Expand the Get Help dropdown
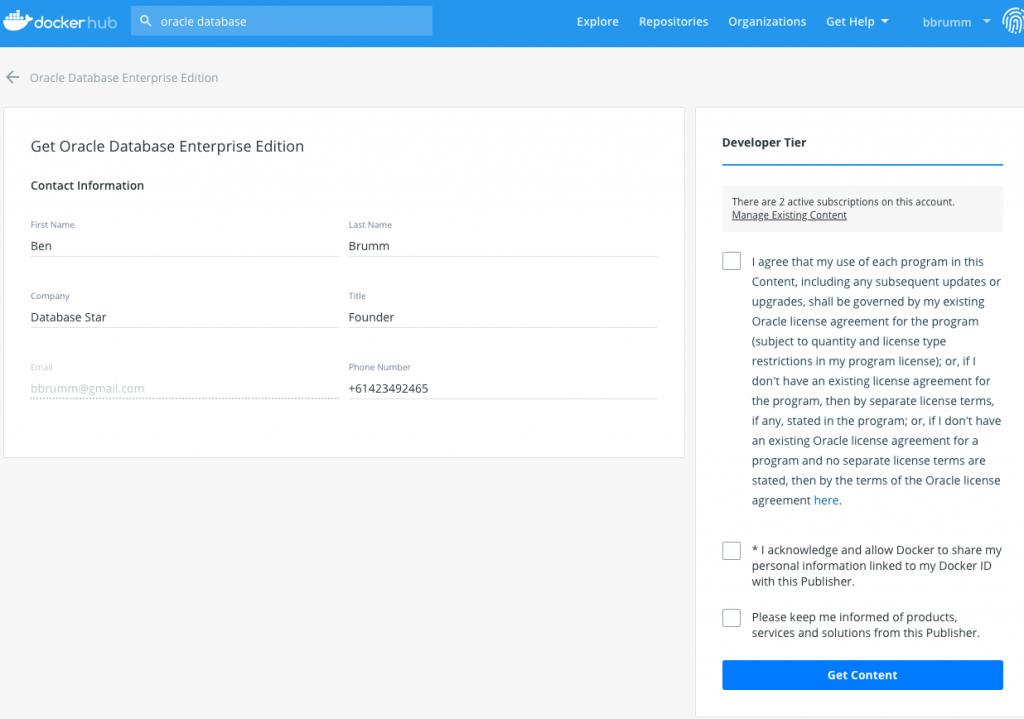This screenshot has width=1024, height=719. (x=856, y=22)
